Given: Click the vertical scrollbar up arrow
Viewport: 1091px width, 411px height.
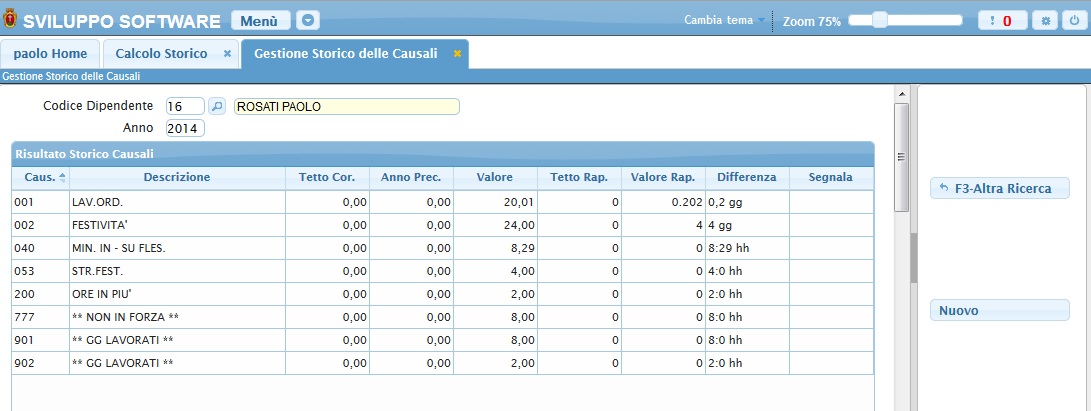Looking at the screenshot, I should pos(901,92).
